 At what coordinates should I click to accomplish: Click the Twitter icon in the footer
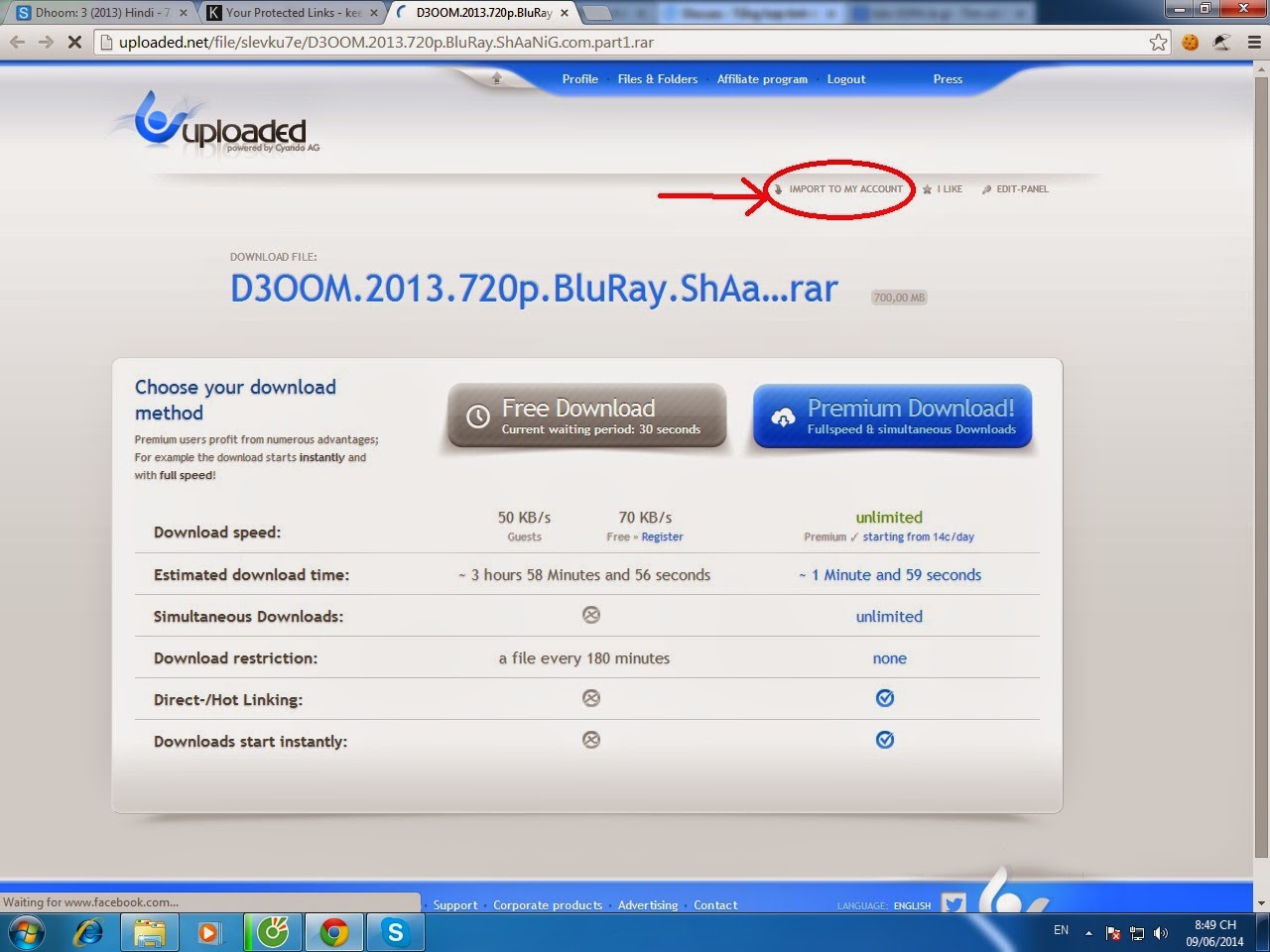coord(953,903)
